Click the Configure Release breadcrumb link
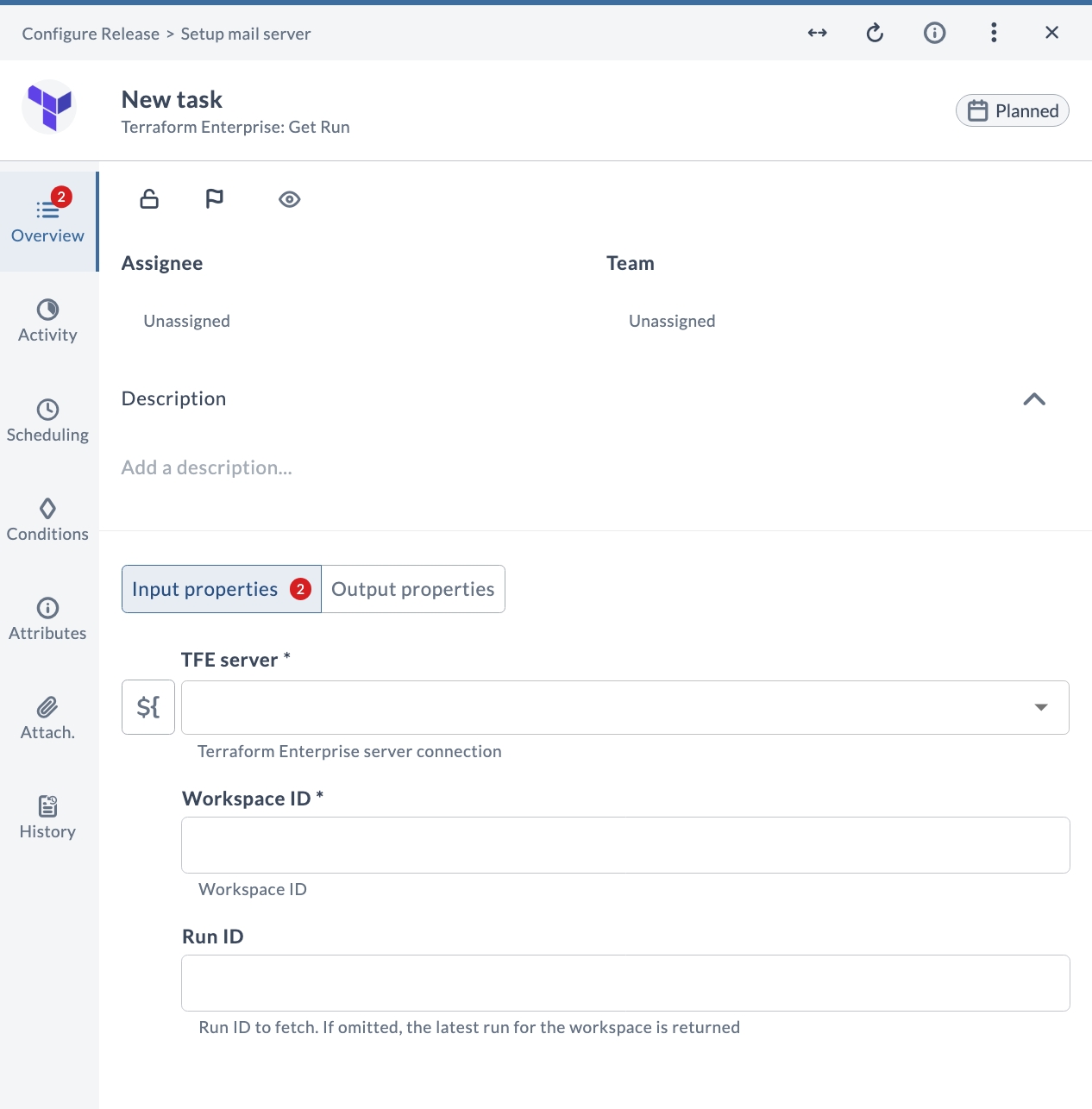The width and height of the screenshot is (1092, 1109). pyautogui.click(x=91, y=34)
